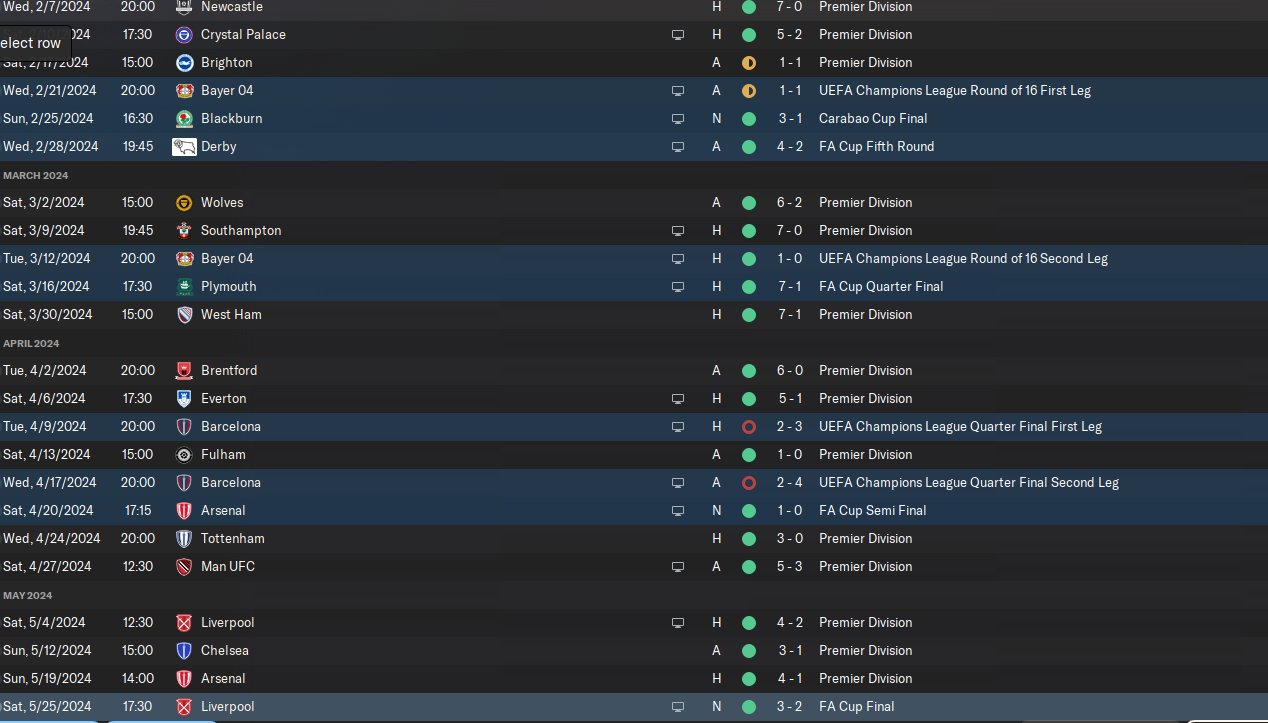Click the Bayer 04 badge in February
Screen dimensions: 1268x723
tap(184, 90)
